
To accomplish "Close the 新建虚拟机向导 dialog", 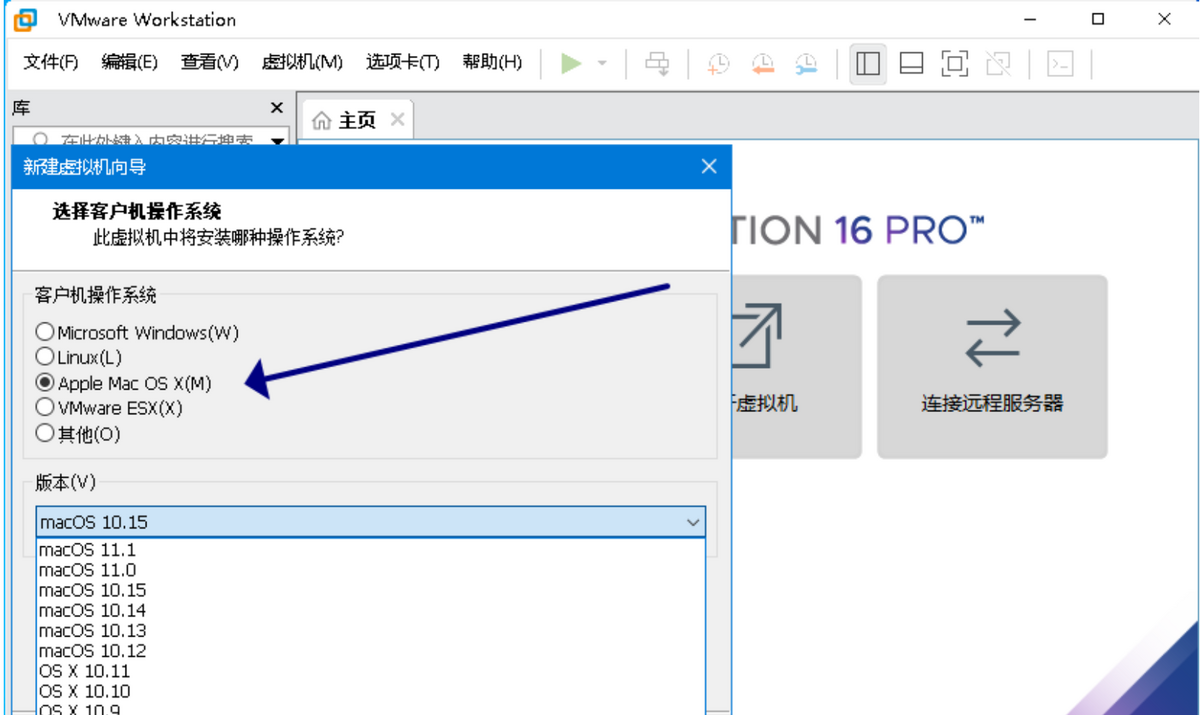I will coord(709,166).
